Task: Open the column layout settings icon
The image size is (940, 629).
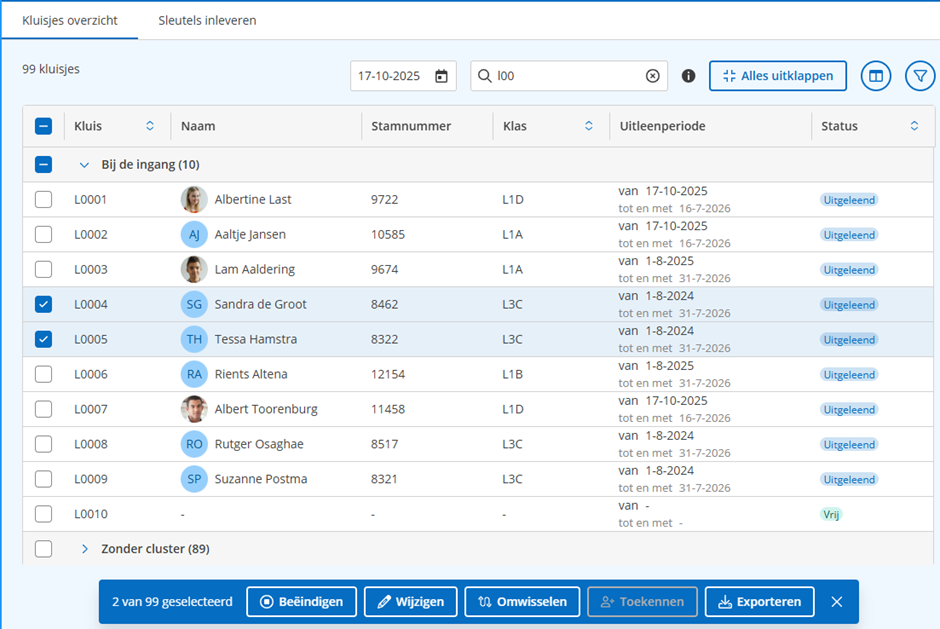Action: point(875,76)
